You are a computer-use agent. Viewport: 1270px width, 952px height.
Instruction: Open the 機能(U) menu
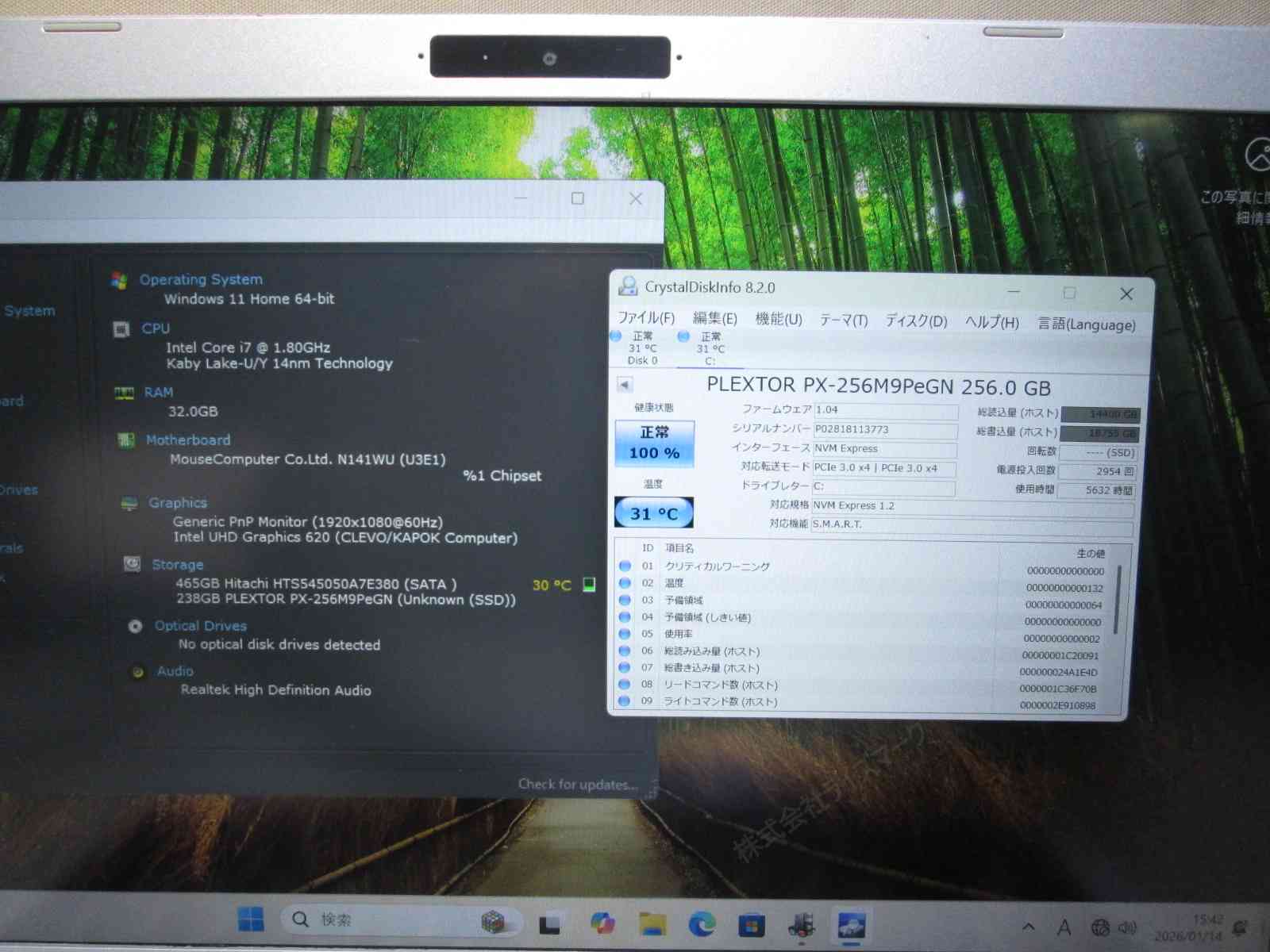coord(778,319)
